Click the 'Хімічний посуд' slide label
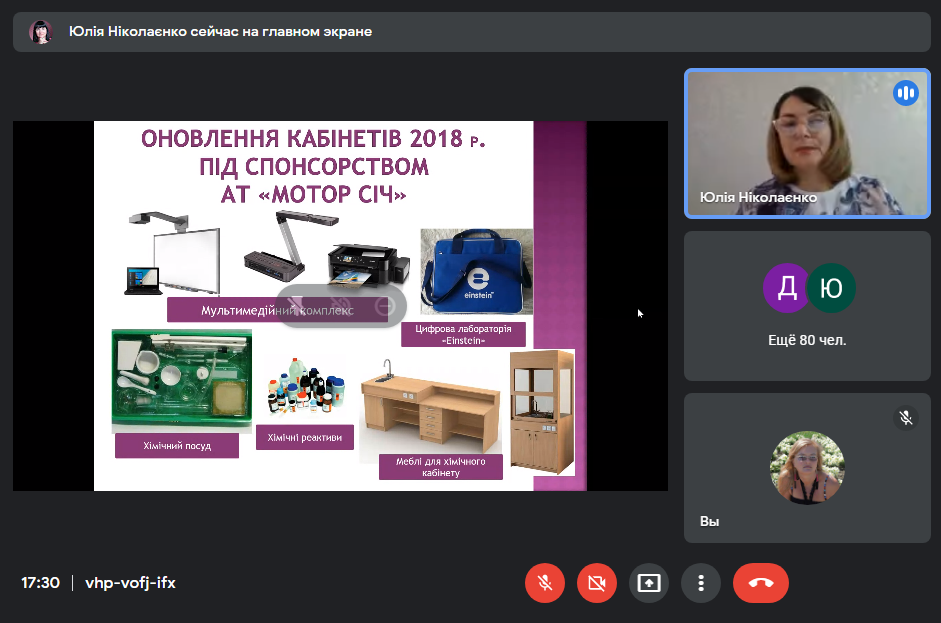The height and width of the screenshot is (623, 941). click(x=177, y=445)
